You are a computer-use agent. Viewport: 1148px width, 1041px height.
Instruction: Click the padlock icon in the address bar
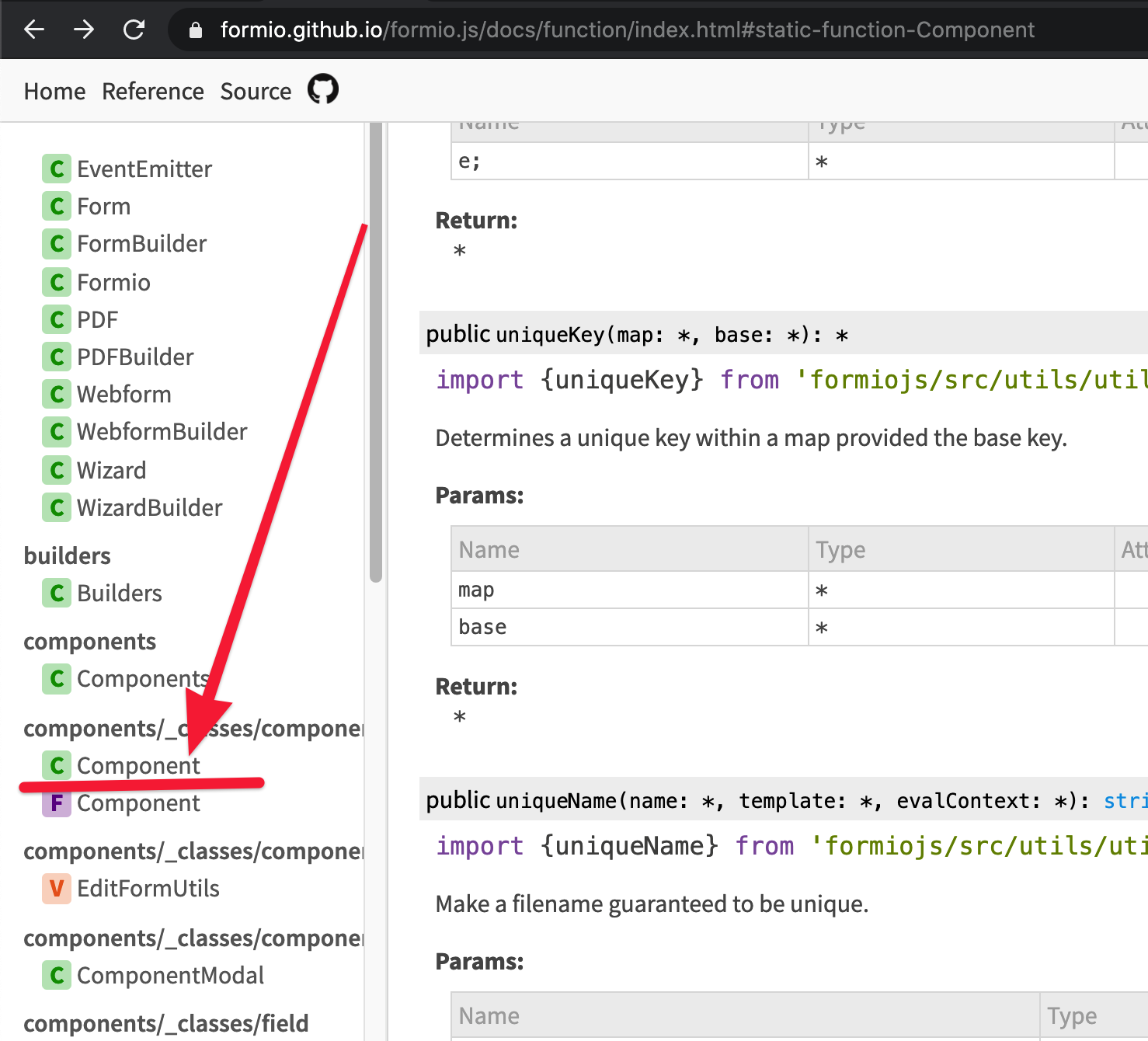point(195,30)
